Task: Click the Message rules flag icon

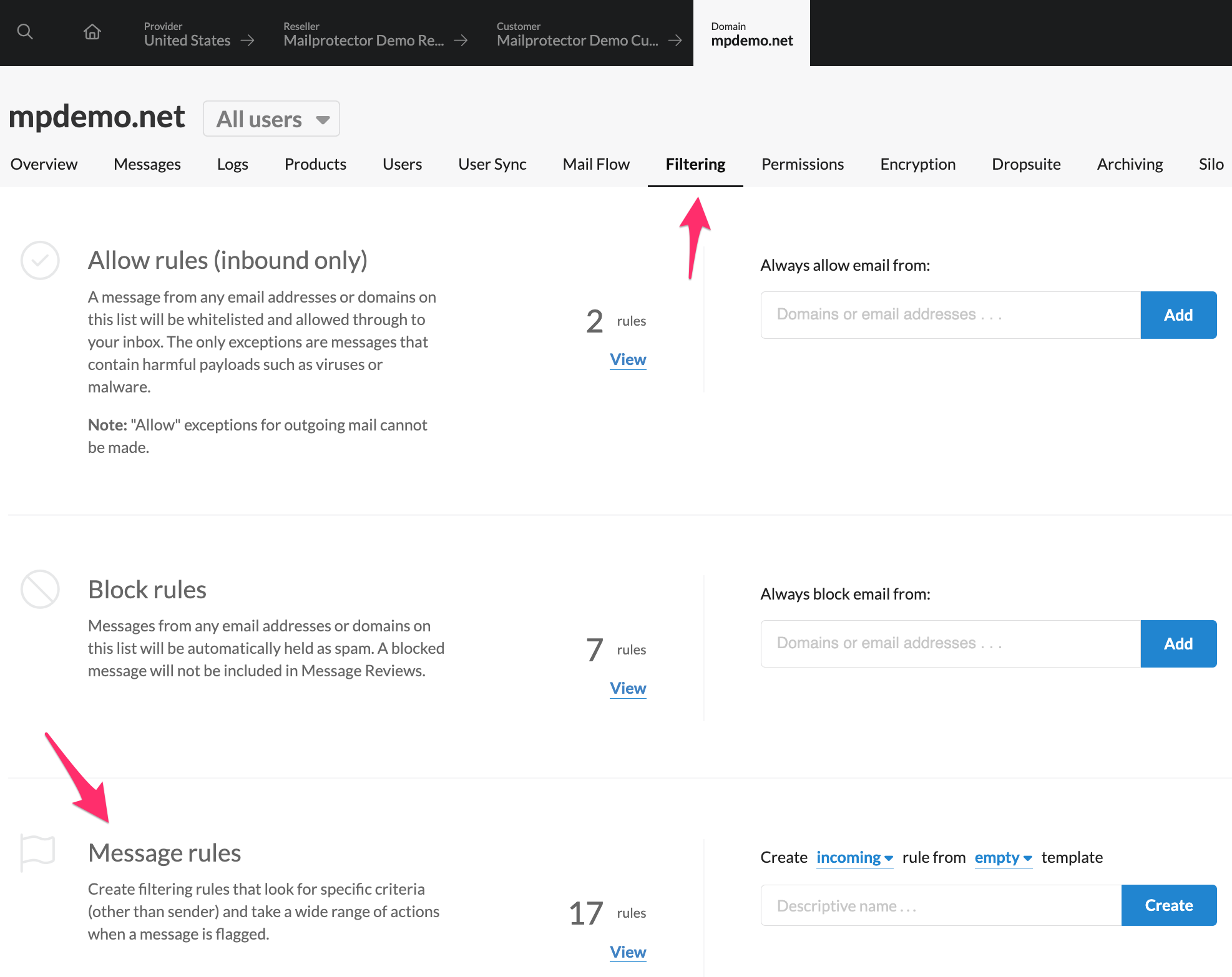Action: point(37,852)
